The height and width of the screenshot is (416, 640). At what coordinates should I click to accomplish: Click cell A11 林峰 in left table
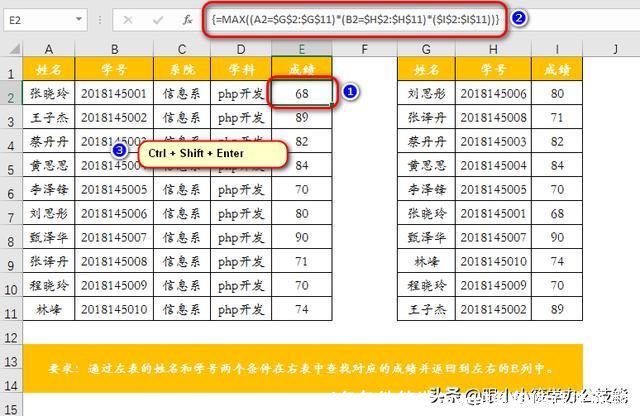(x=49, y=309)
